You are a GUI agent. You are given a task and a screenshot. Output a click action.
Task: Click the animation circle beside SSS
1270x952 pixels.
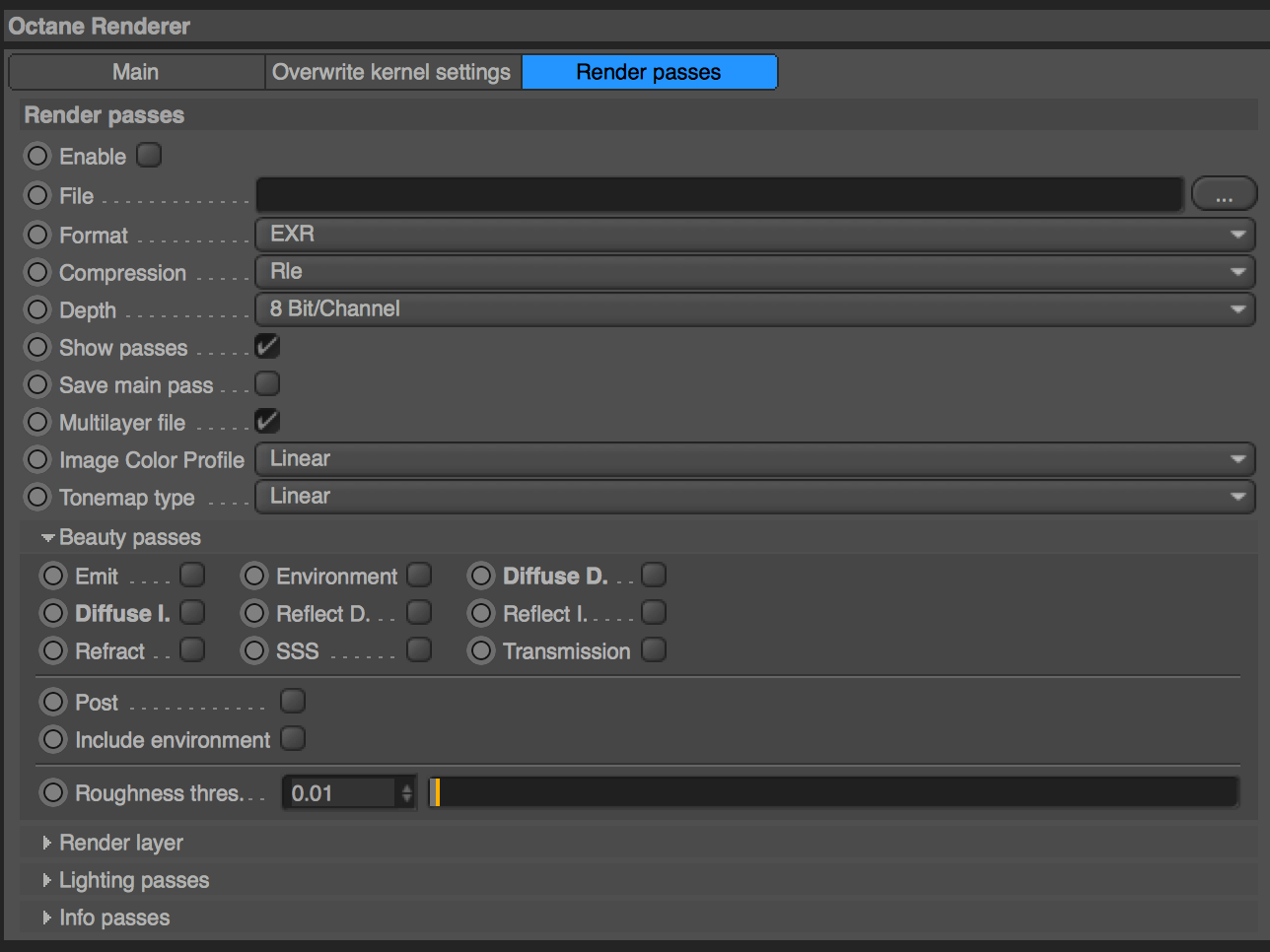[254, 650]
